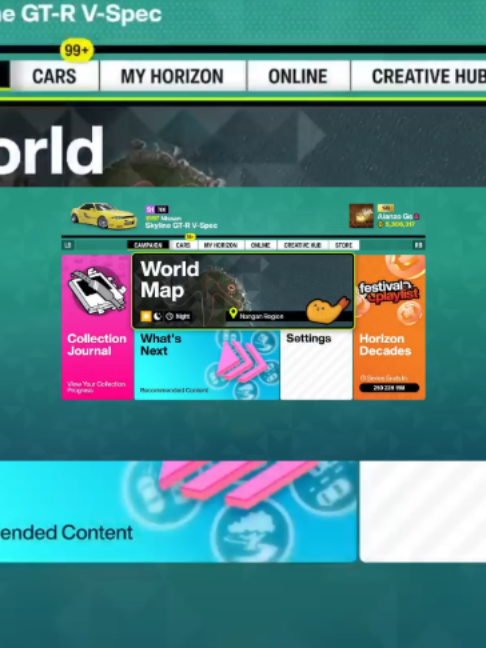Select the LB bumper navigation icon
This screenshot has height=648, width=486.
pyautogui.click(x=68, y=245)
